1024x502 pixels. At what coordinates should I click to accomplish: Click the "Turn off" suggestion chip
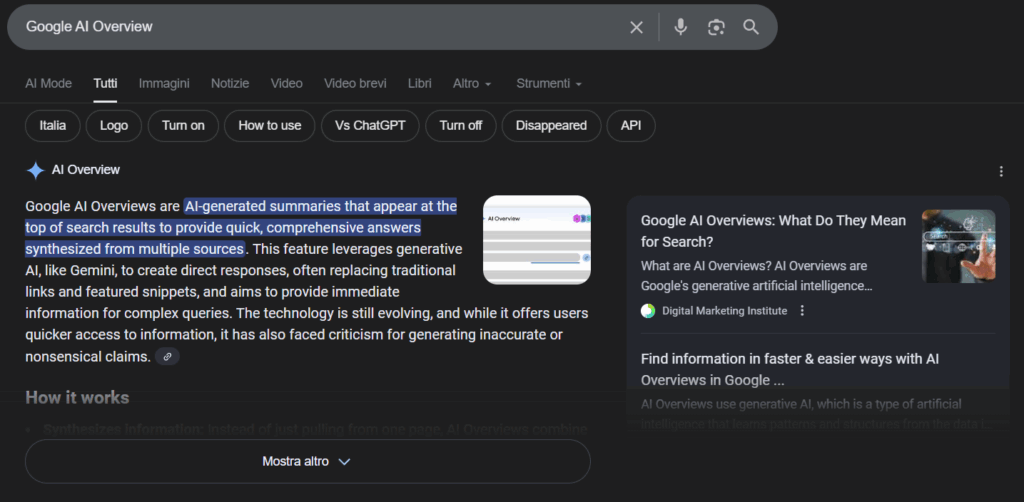(x=461, y=126)
